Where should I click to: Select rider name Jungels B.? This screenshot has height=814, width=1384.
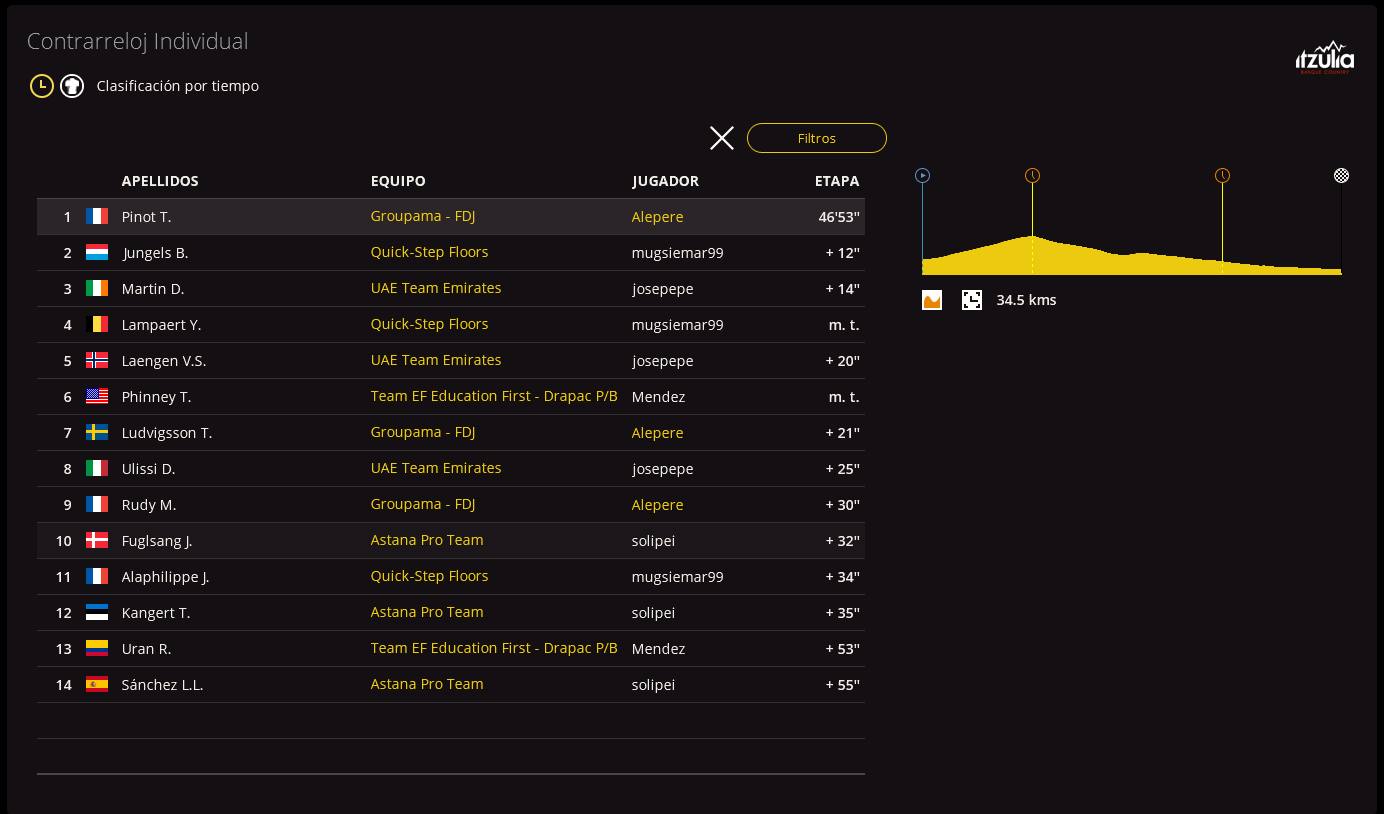[155, 253]
